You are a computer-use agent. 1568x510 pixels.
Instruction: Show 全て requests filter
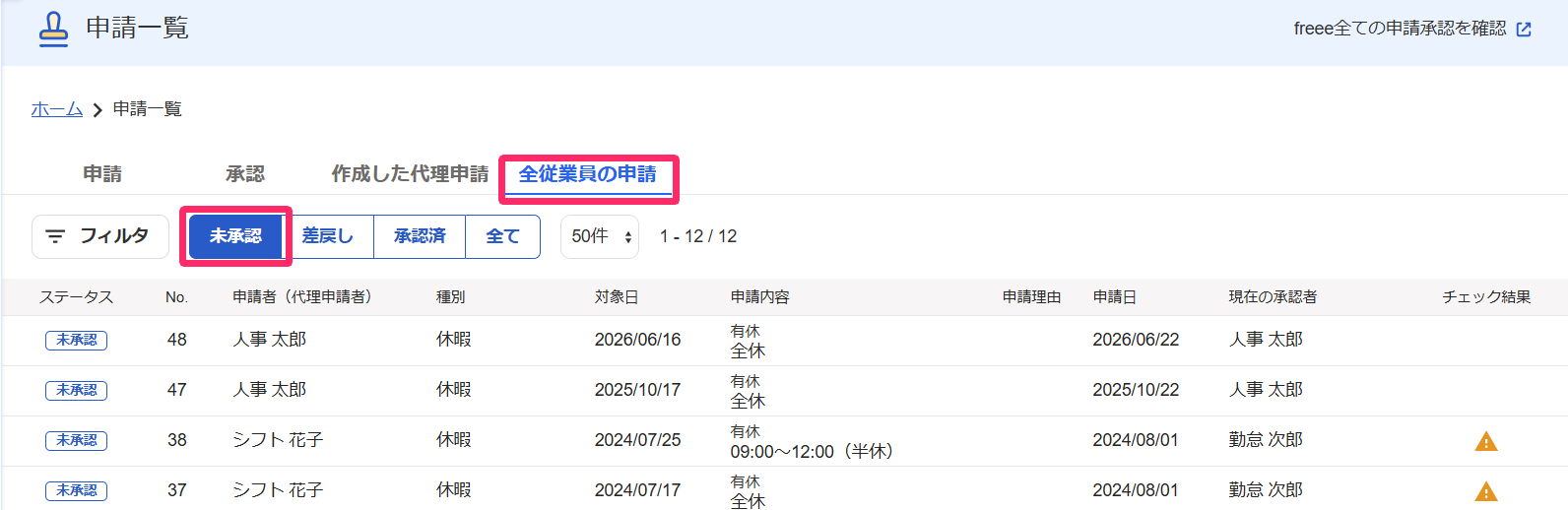(502, 236)
